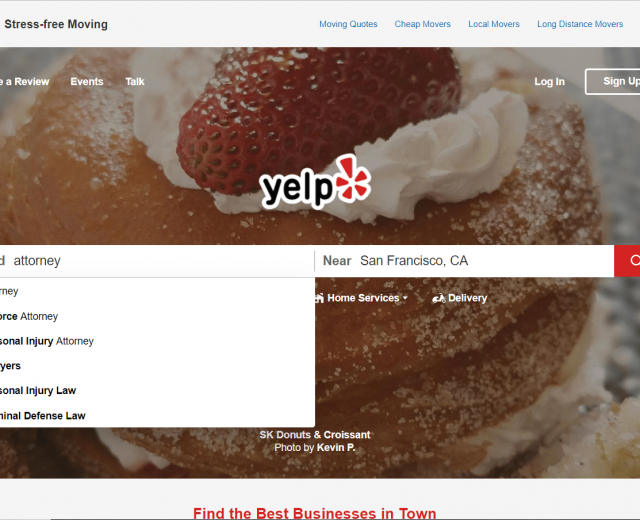Screen dimensions: 640x520
Task: Choose the Lawyers suggestion
Action: pos(158,366)
